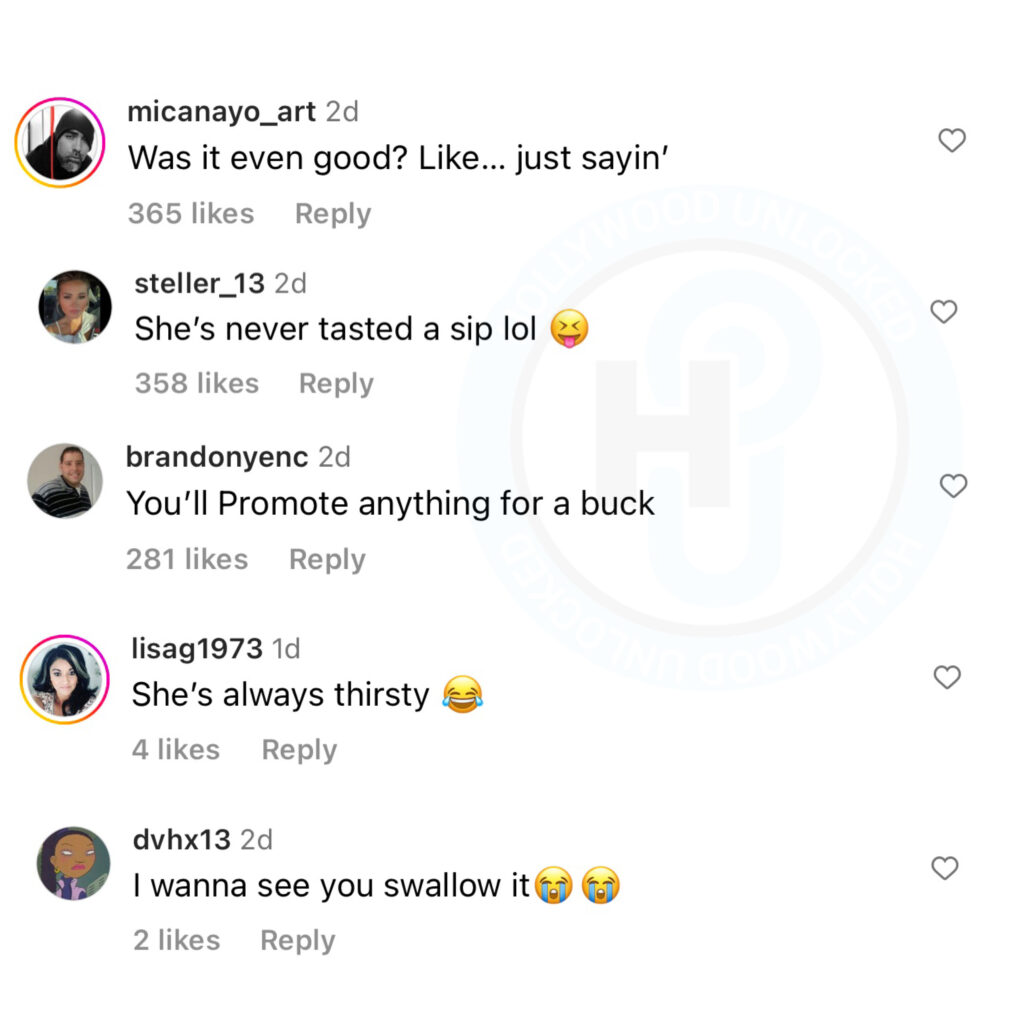Tap the heart on steller_13's comment

click(944, 312)
